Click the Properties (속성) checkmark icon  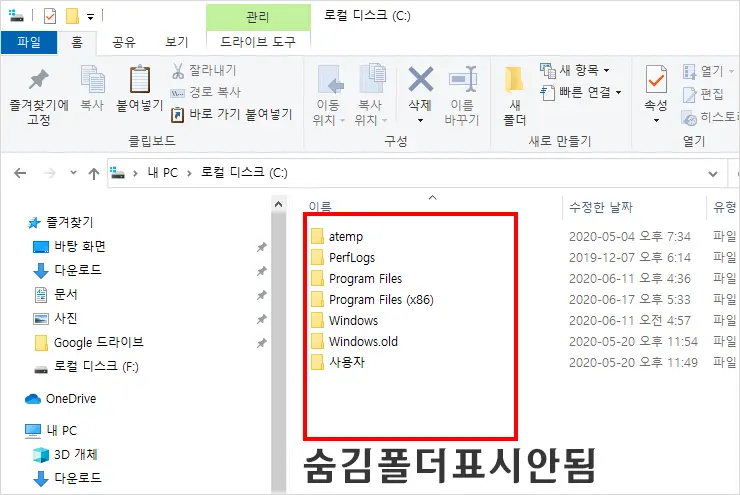pyautogui.click(x=656, y=79)
